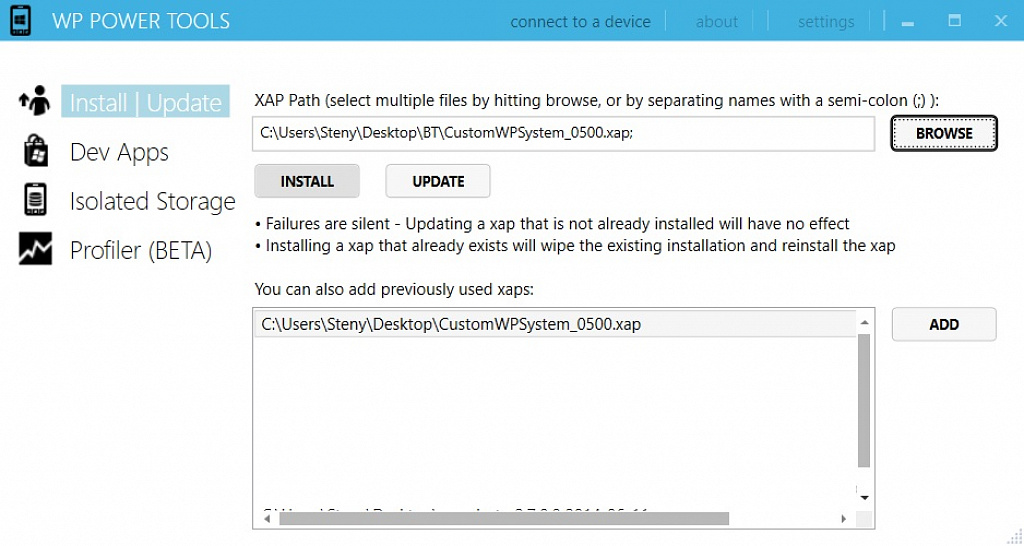
Task: Click the window resize grip
Action: (1015, 537)
